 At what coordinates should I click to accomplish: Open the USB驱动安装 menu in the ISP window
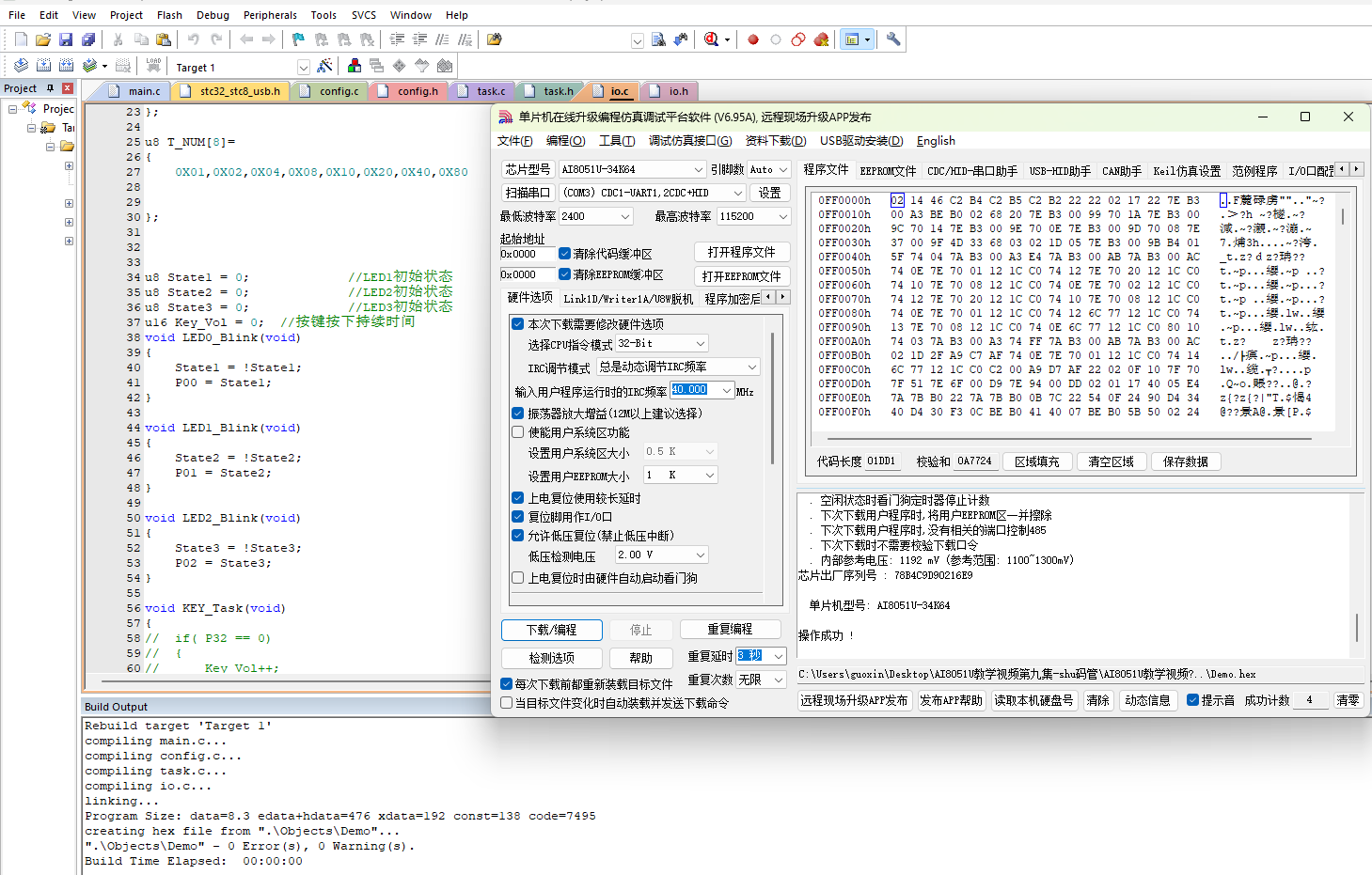tap(861, 141)
